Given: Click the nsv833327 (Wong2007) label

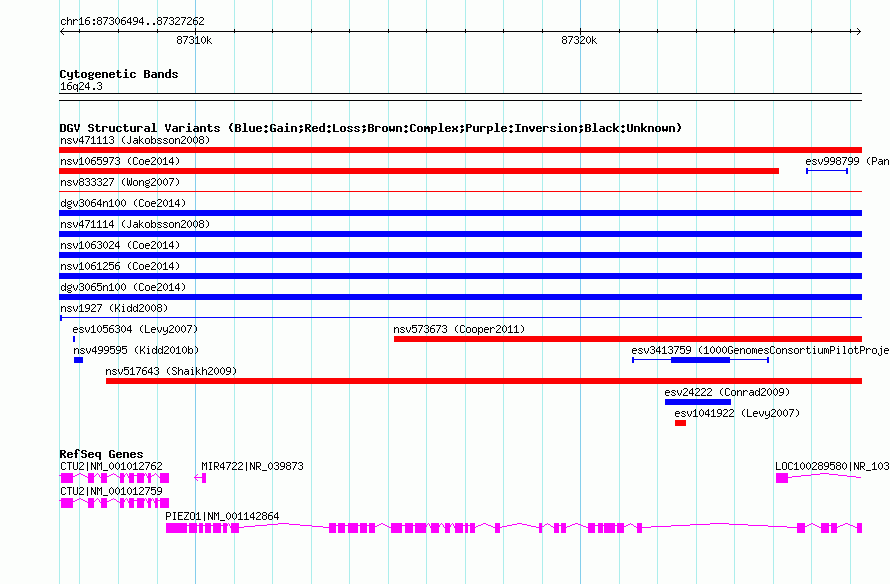Looking at the screenshot, I should [120, 182].
